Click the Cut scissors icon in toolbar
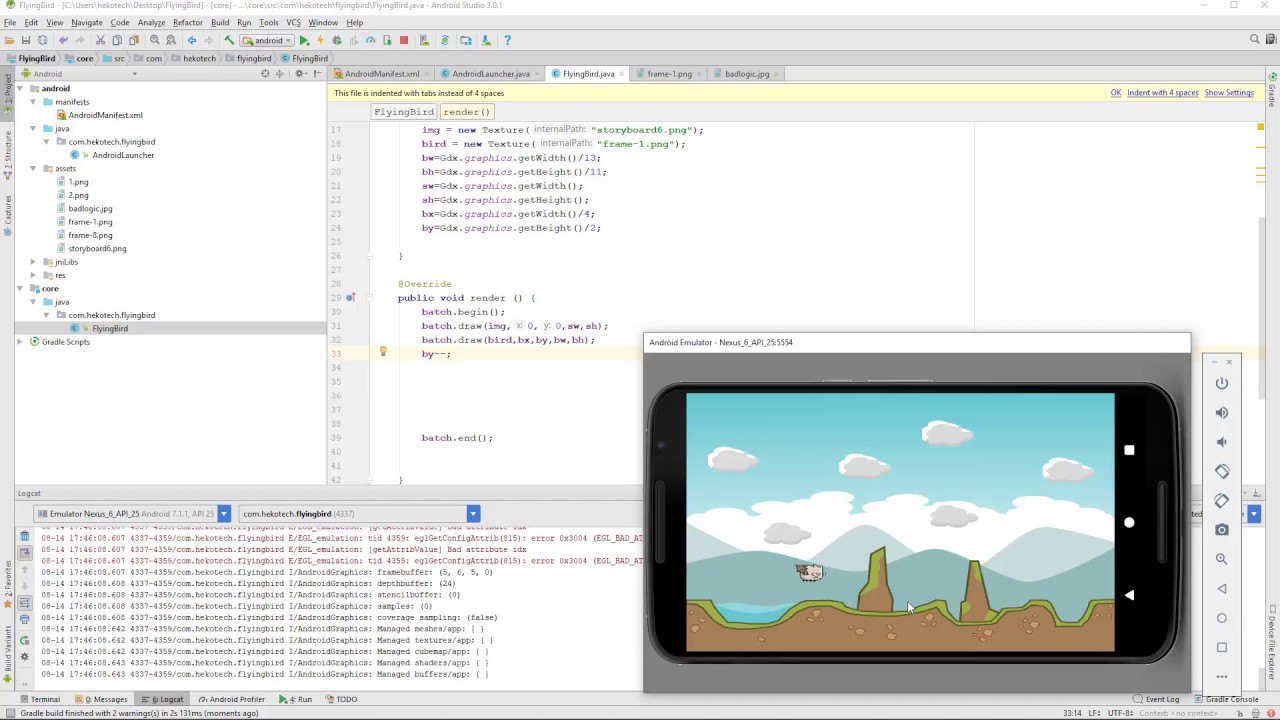The width and height of the screenshot is (1280, 720). pyautogui.click(x=100, y=40)
